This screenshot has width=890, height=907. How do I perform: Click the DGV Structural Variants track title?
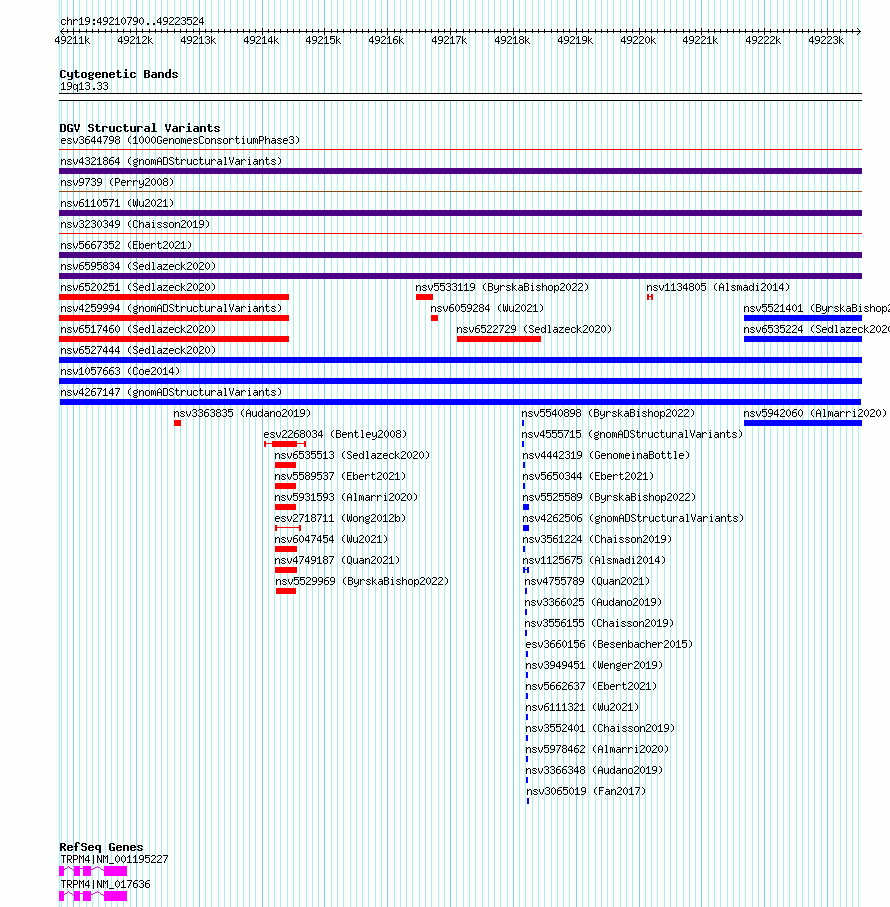click(140, 128)
